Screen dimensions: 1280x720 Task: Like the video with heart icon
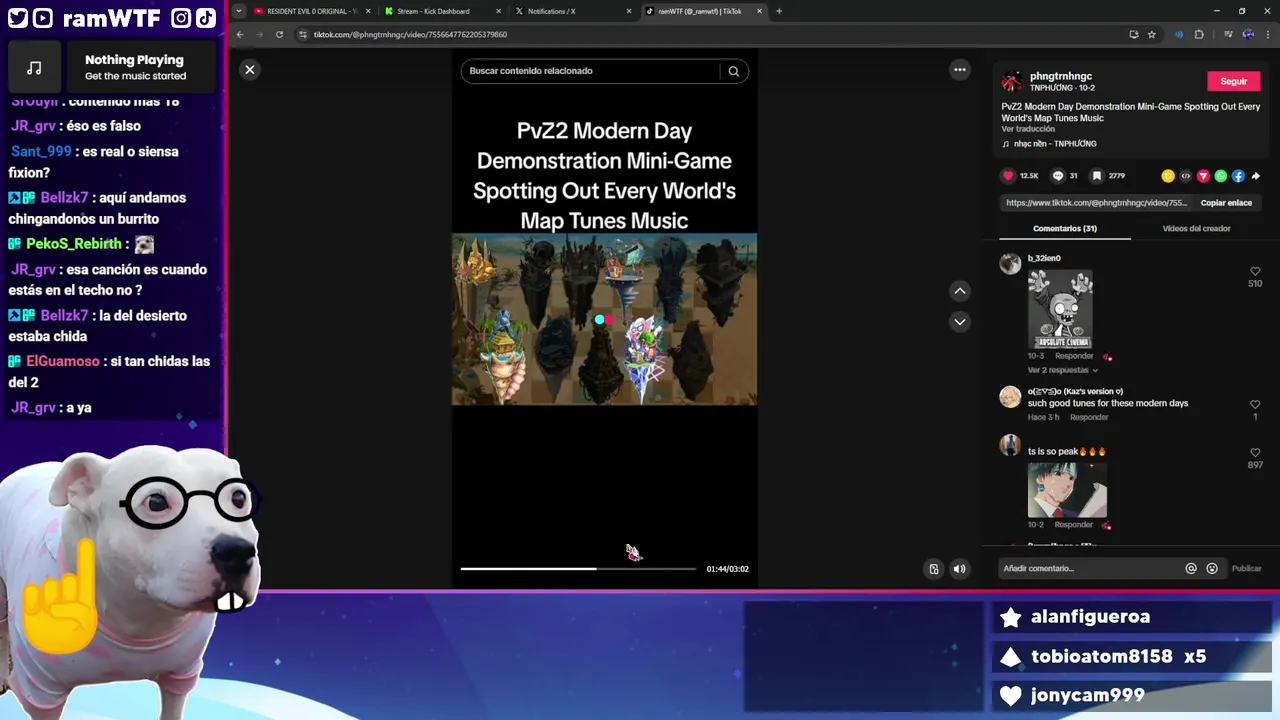coord(1008,176)
